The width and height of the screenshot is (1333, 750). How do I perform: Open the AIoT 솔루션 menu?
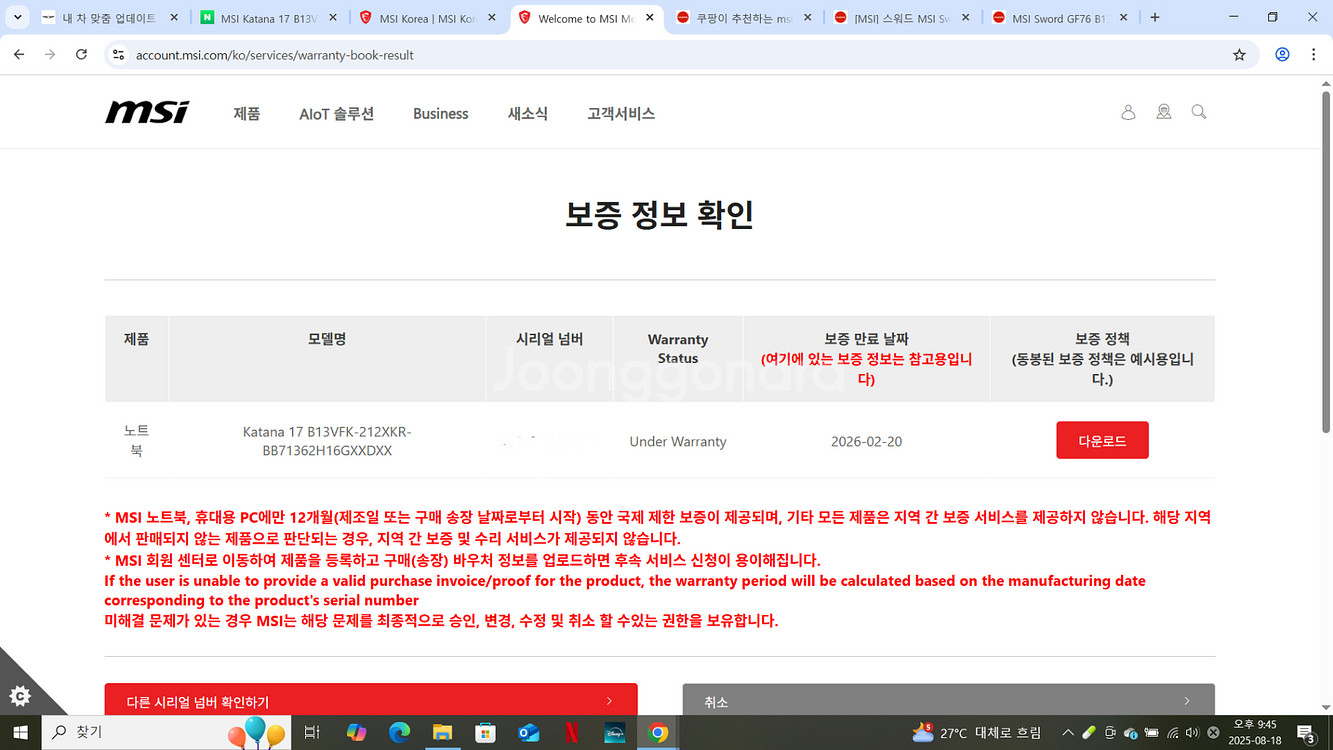pos(337,113)
